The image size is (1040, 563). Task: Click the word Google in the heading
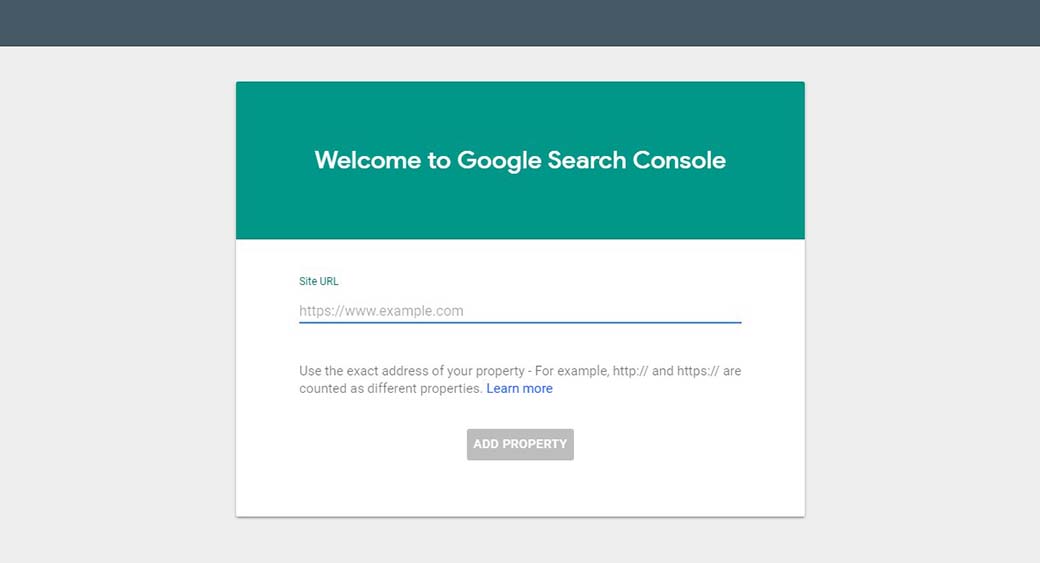pos(500,160)
